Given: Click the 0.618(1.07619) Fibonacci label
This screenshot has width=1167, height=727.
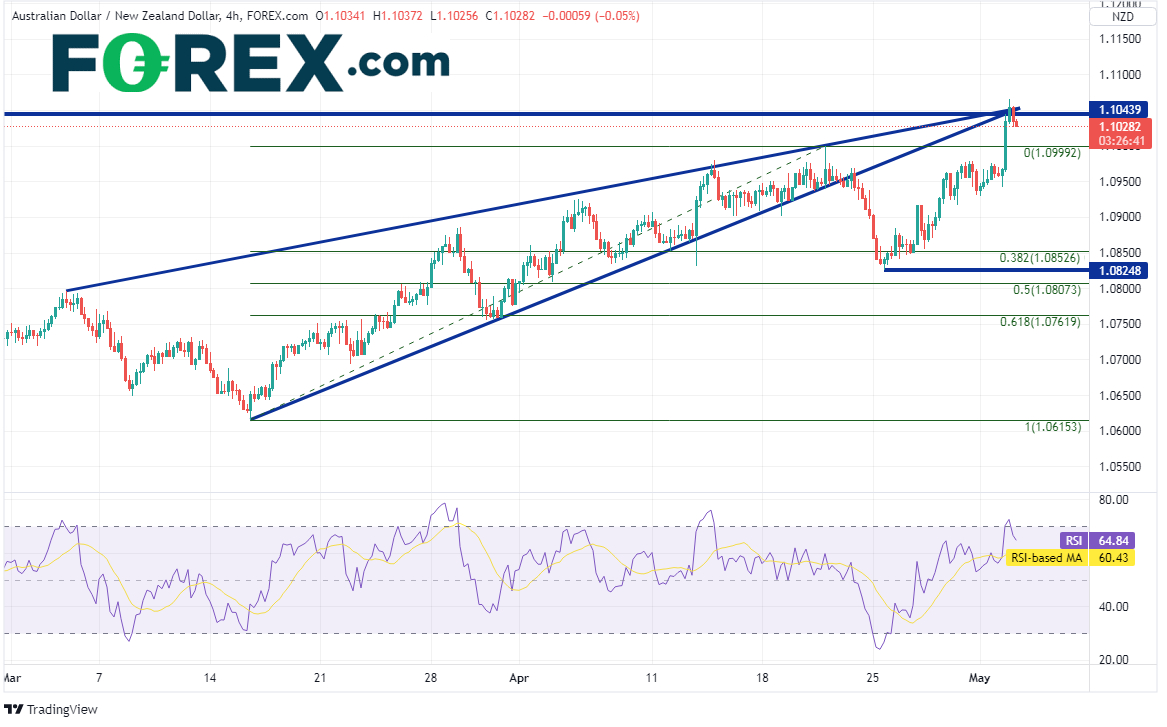Looking at the screenshot, I should [1040, 322].
